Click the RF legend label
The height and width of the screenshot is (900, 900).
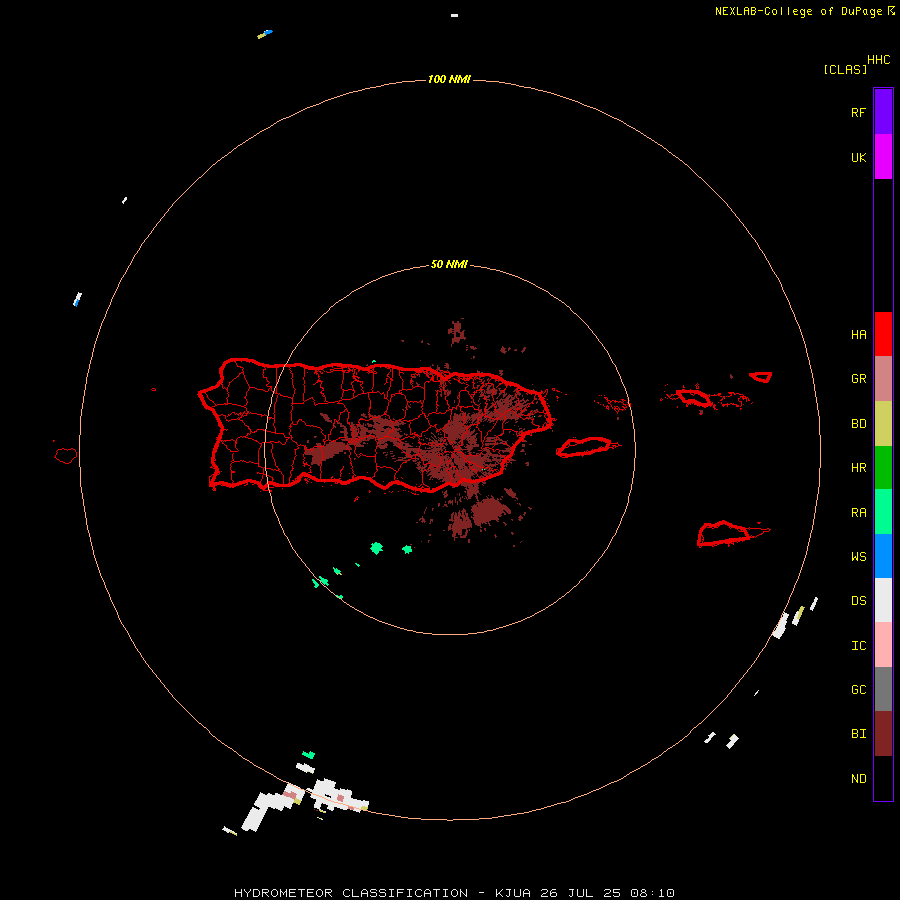tap(858, 112)
